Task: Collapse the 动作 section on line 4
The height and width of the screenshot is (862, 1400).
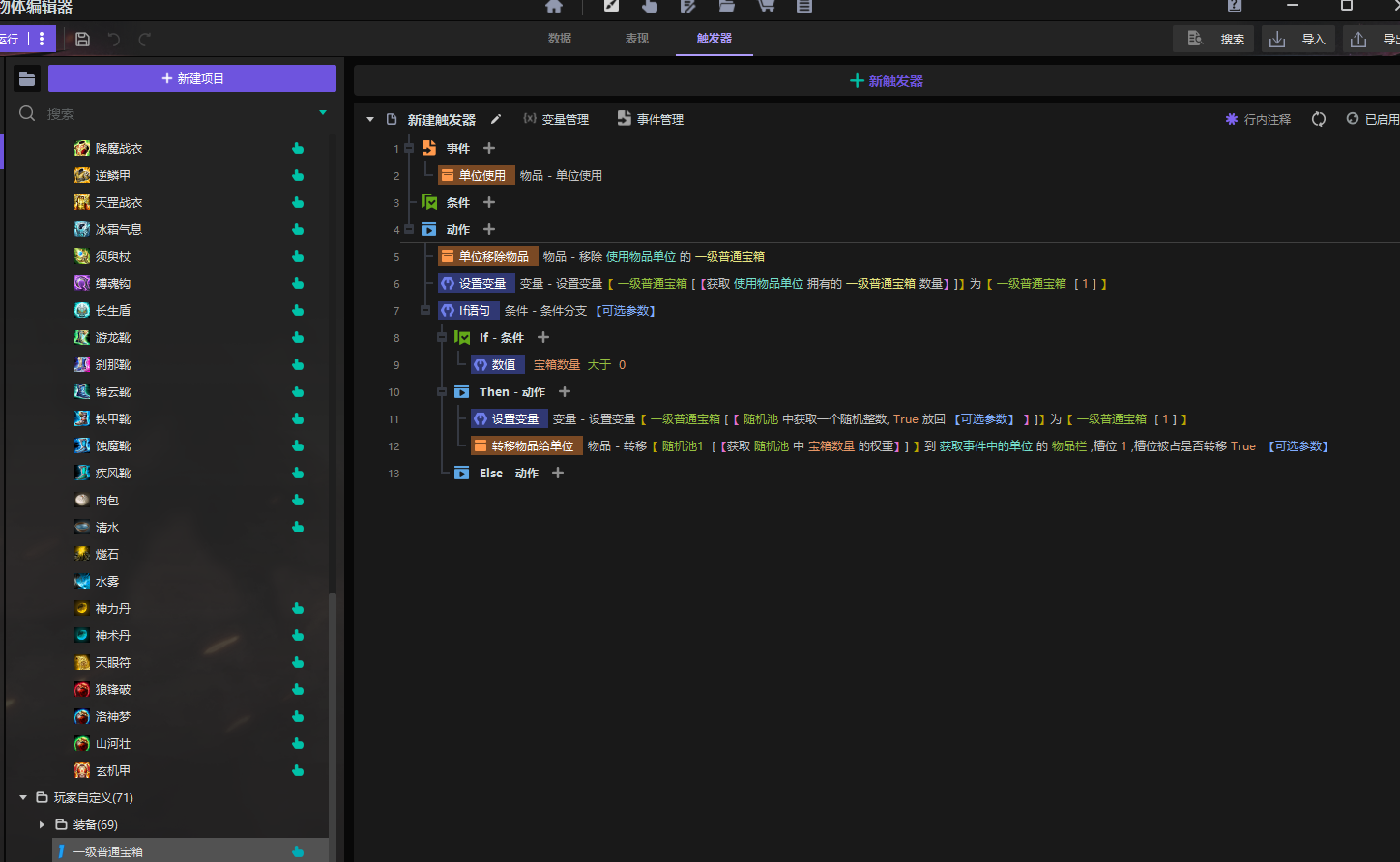Action: [x=409, y=229]
